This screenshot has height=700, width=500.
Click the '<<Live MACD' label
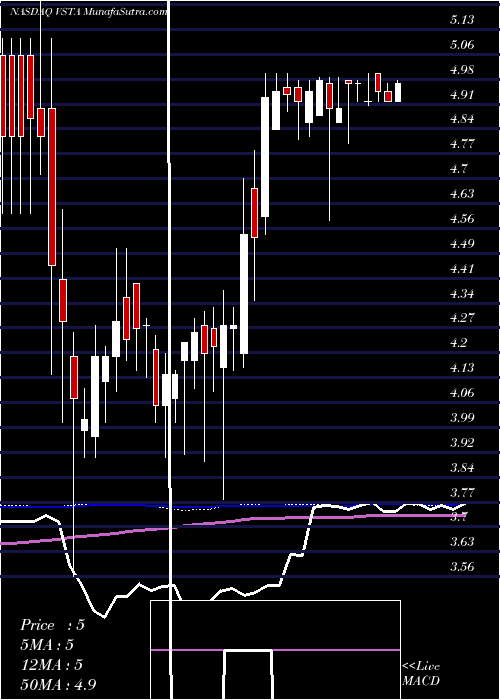pos(421,674)
